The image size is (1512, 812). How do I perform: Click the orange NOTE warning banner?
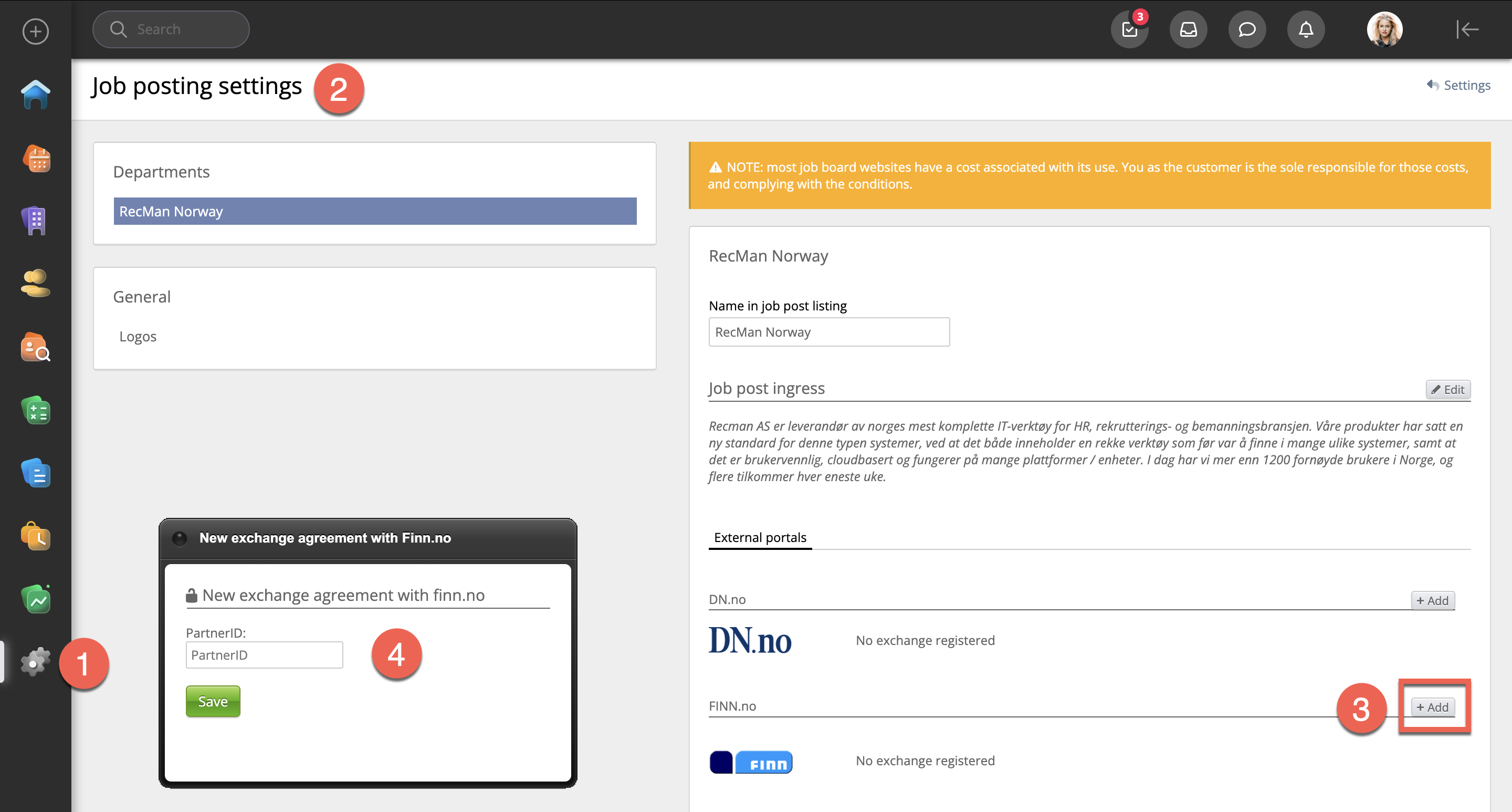click(1090, 175)
